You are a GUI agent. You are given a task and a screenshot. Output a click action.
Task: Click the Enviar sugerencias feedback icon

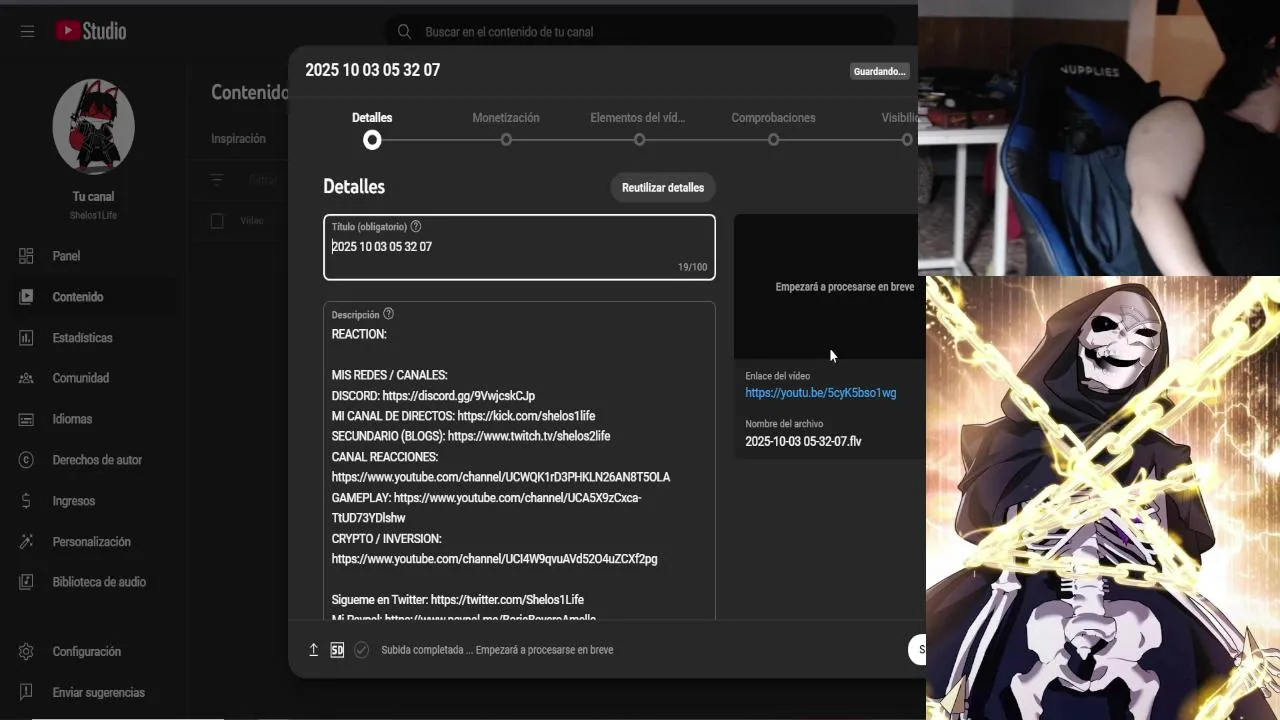[26, 693]
